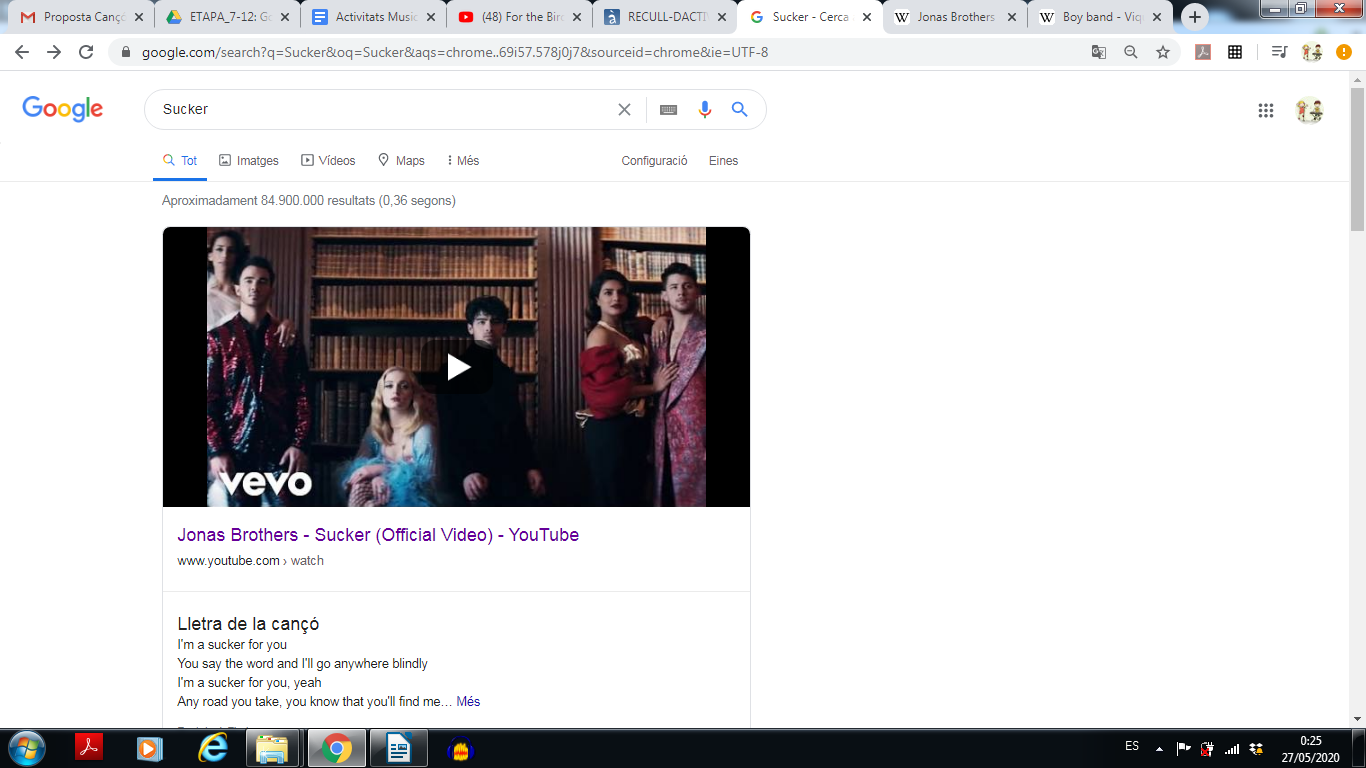Switch to LibreOffice Writer in taskbar

398,748
